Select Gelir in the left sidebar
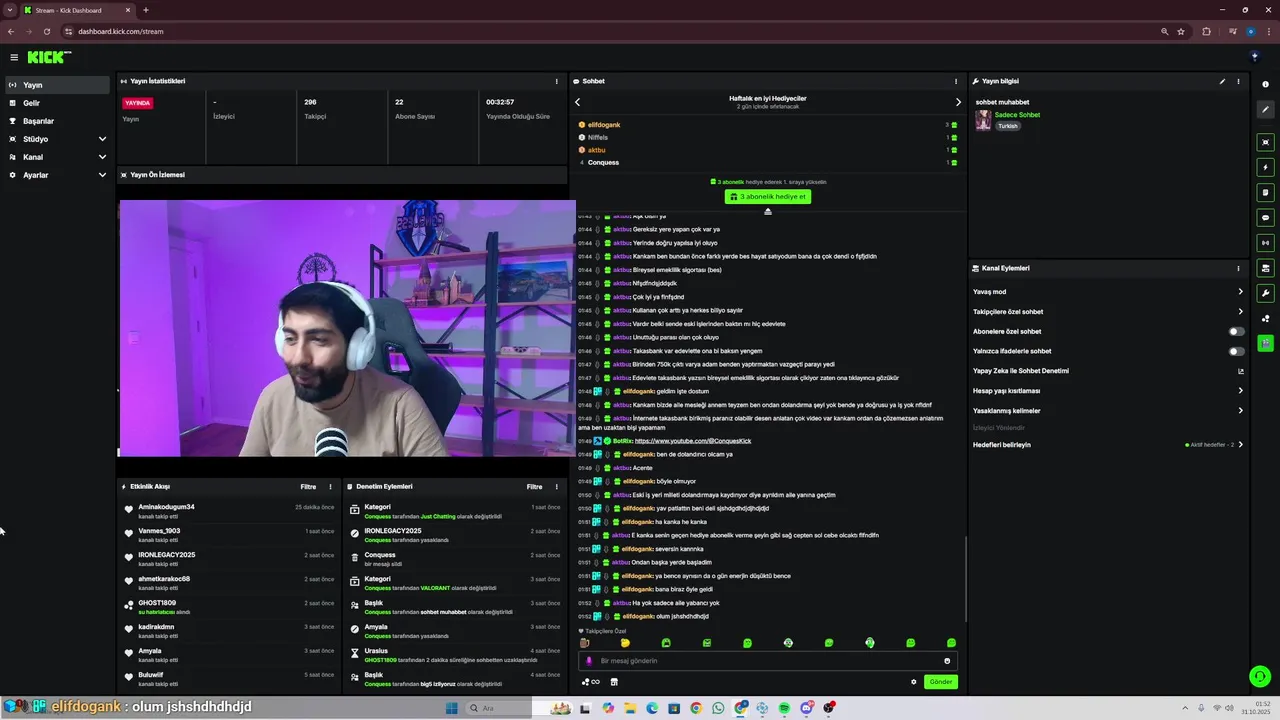Image resolution: width=1280 pixels, height=720 pixels. click(56, 103)
